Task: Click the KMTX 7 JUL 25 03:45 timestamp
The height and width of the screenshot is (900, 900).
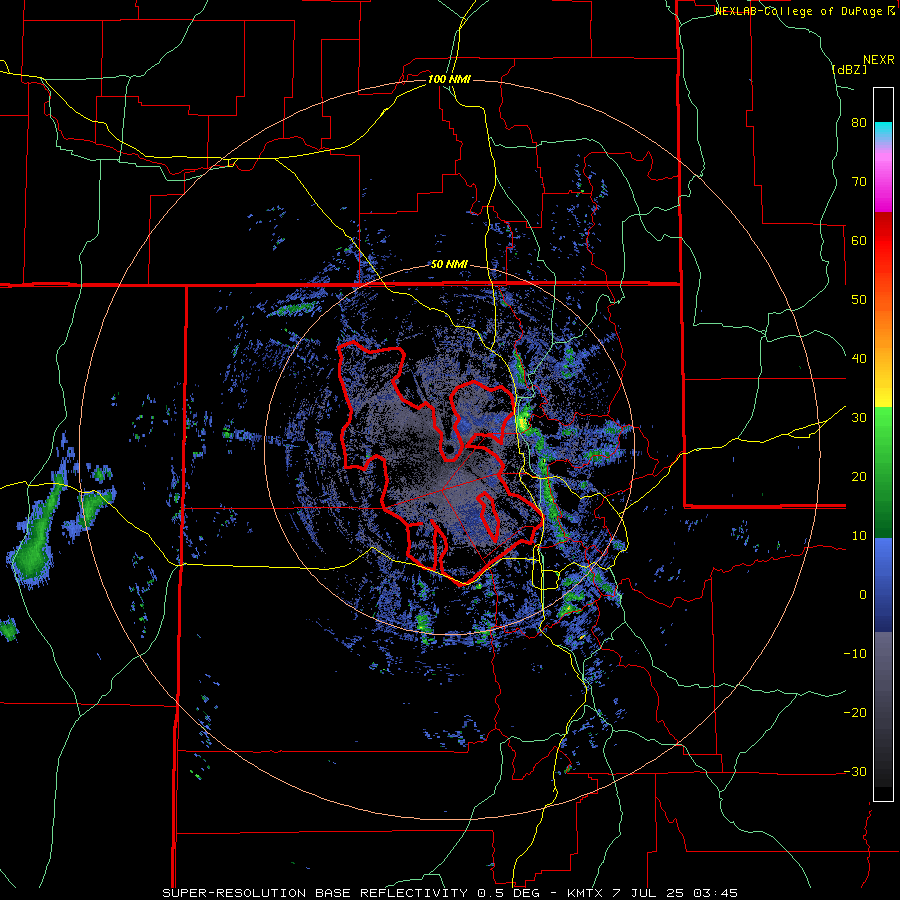Action: click(x=653, y=893)
